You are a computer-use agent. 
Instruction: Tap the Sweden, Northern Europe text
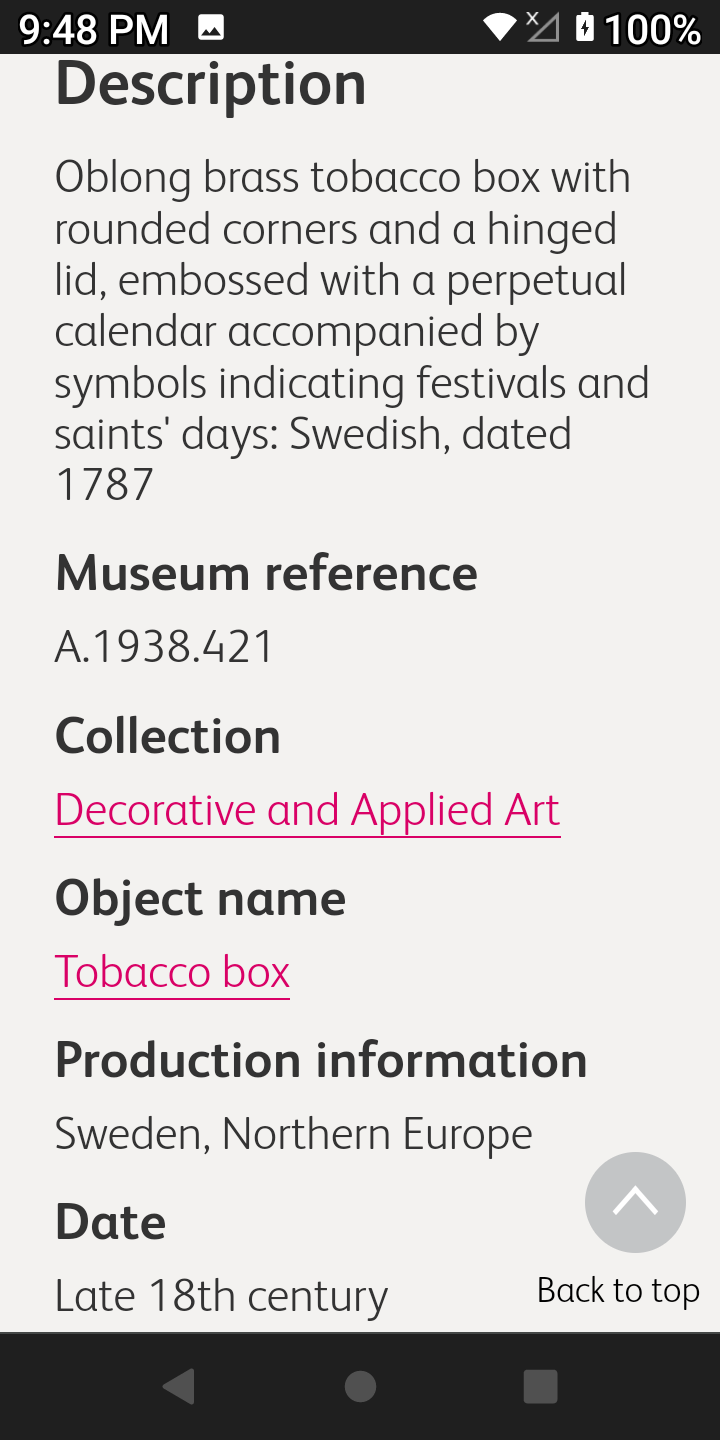[x=293, y=1134]
